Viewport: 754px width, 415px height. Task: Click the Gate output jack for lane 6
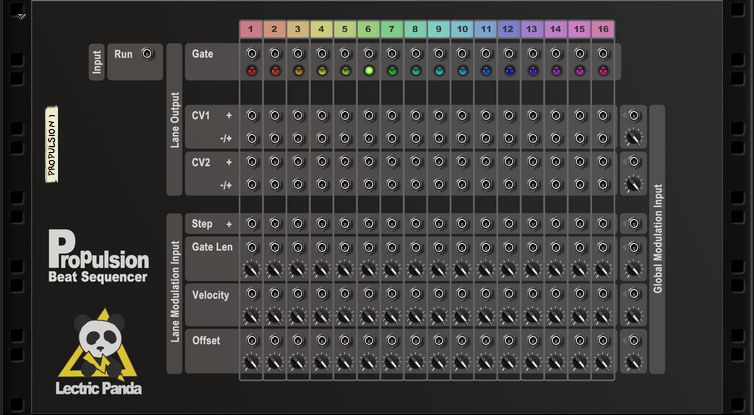click(x=369, y=54)
